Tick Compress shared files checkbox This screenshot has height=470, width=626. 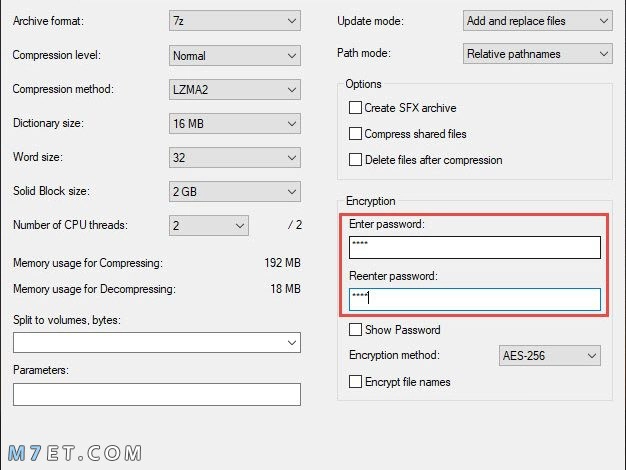355,133
